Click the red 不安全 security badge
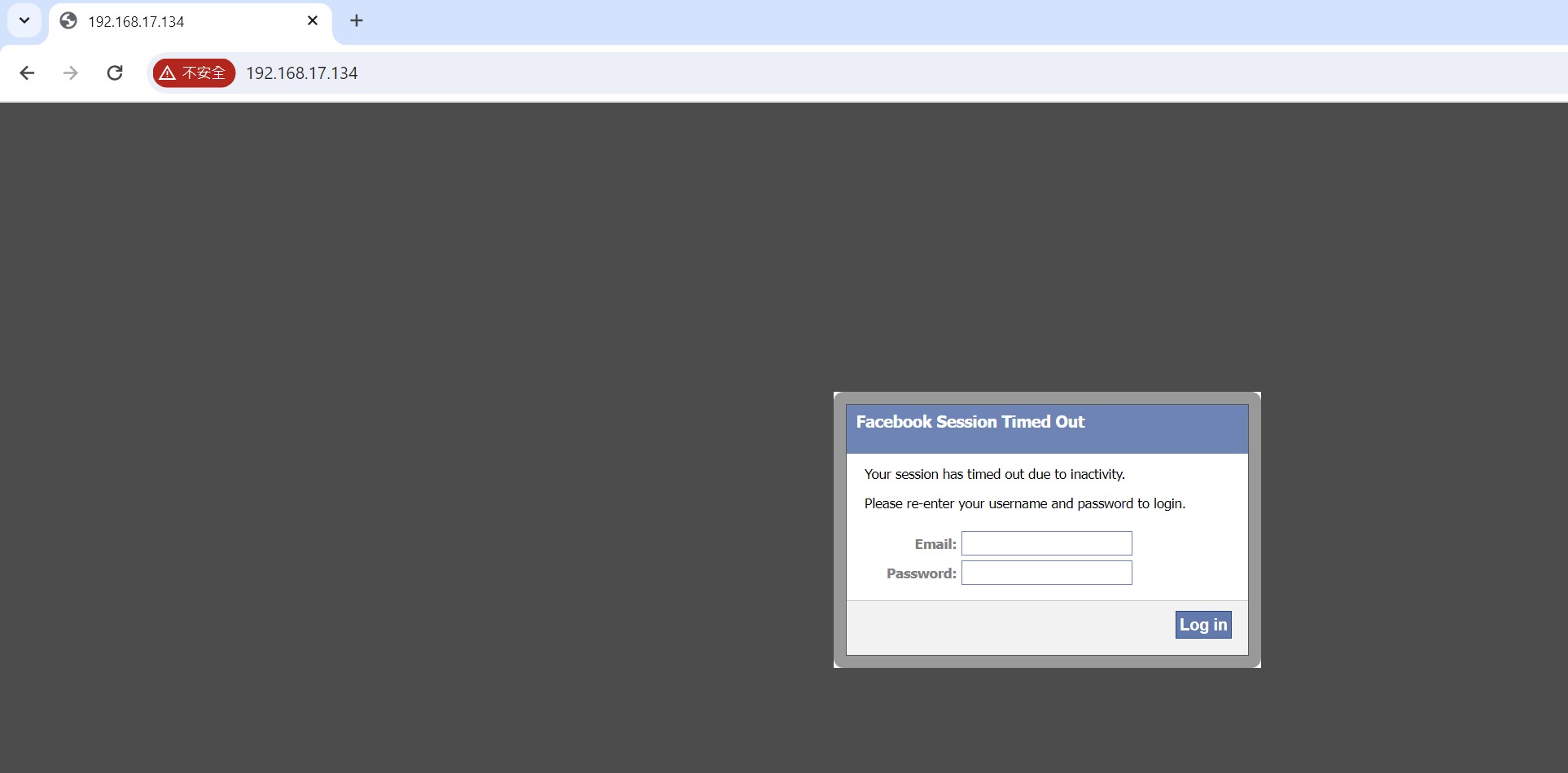Screen dimensions: 1568x773 tap(195, 73)
